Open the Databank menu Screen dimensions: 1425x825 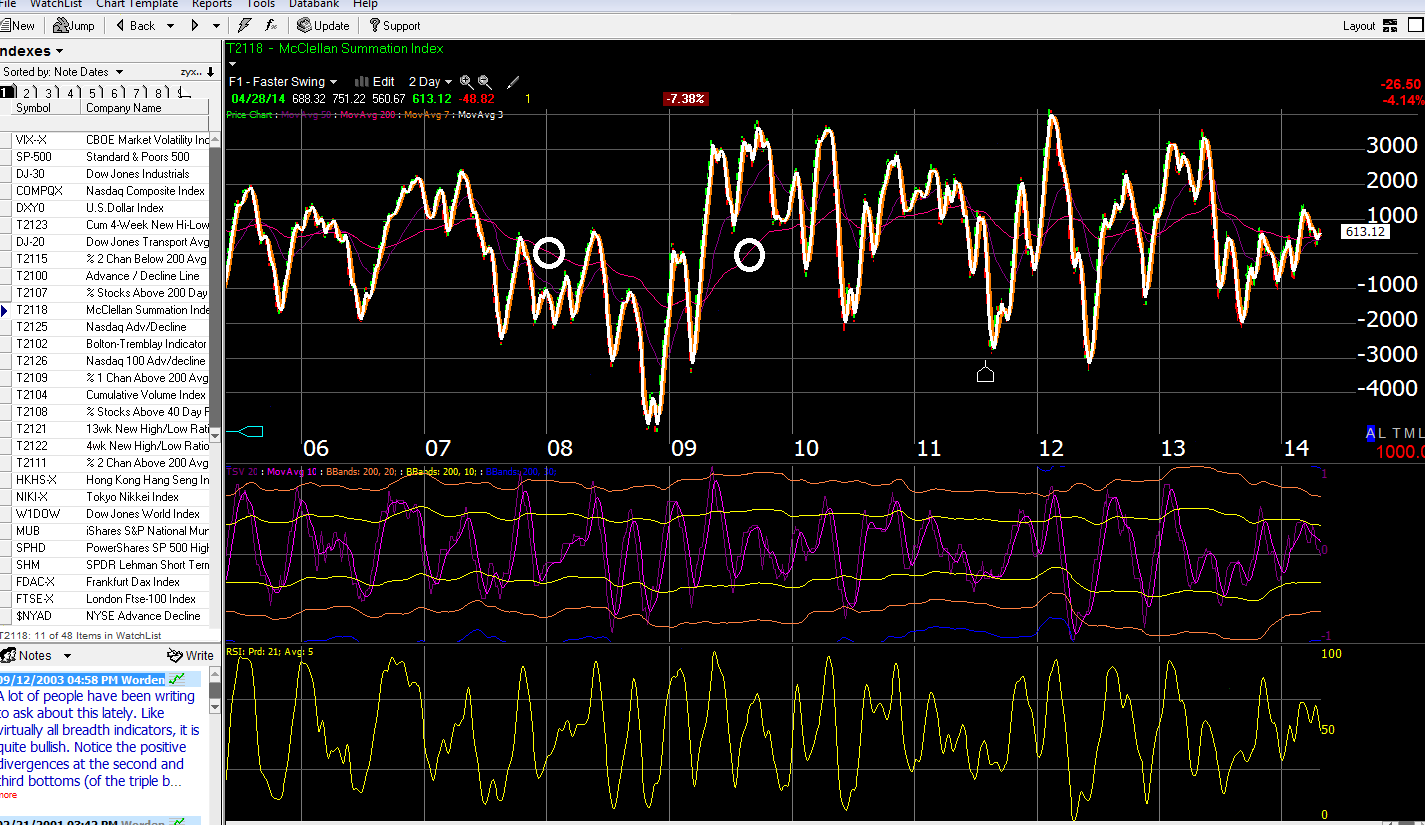click(314, 4)
